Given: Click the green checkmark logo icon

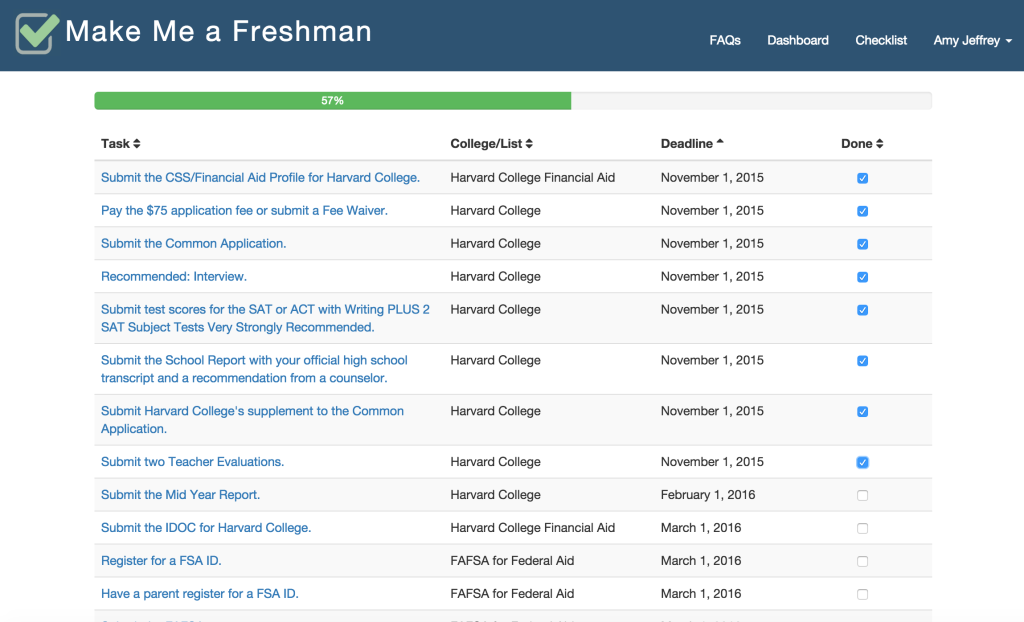Looking at the screenshot, I should point(34,33).
